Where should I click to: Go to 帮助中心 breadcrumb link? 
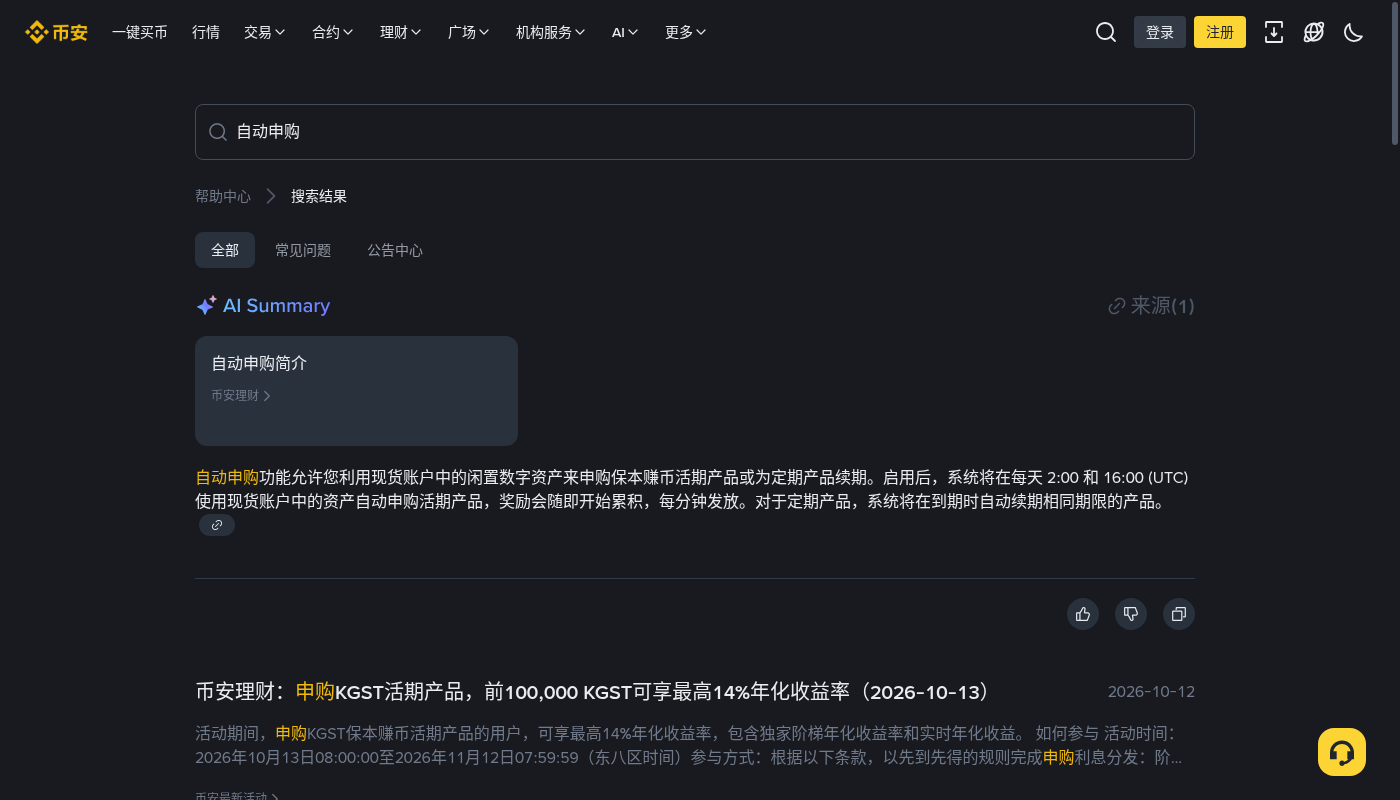click(223, 196)
